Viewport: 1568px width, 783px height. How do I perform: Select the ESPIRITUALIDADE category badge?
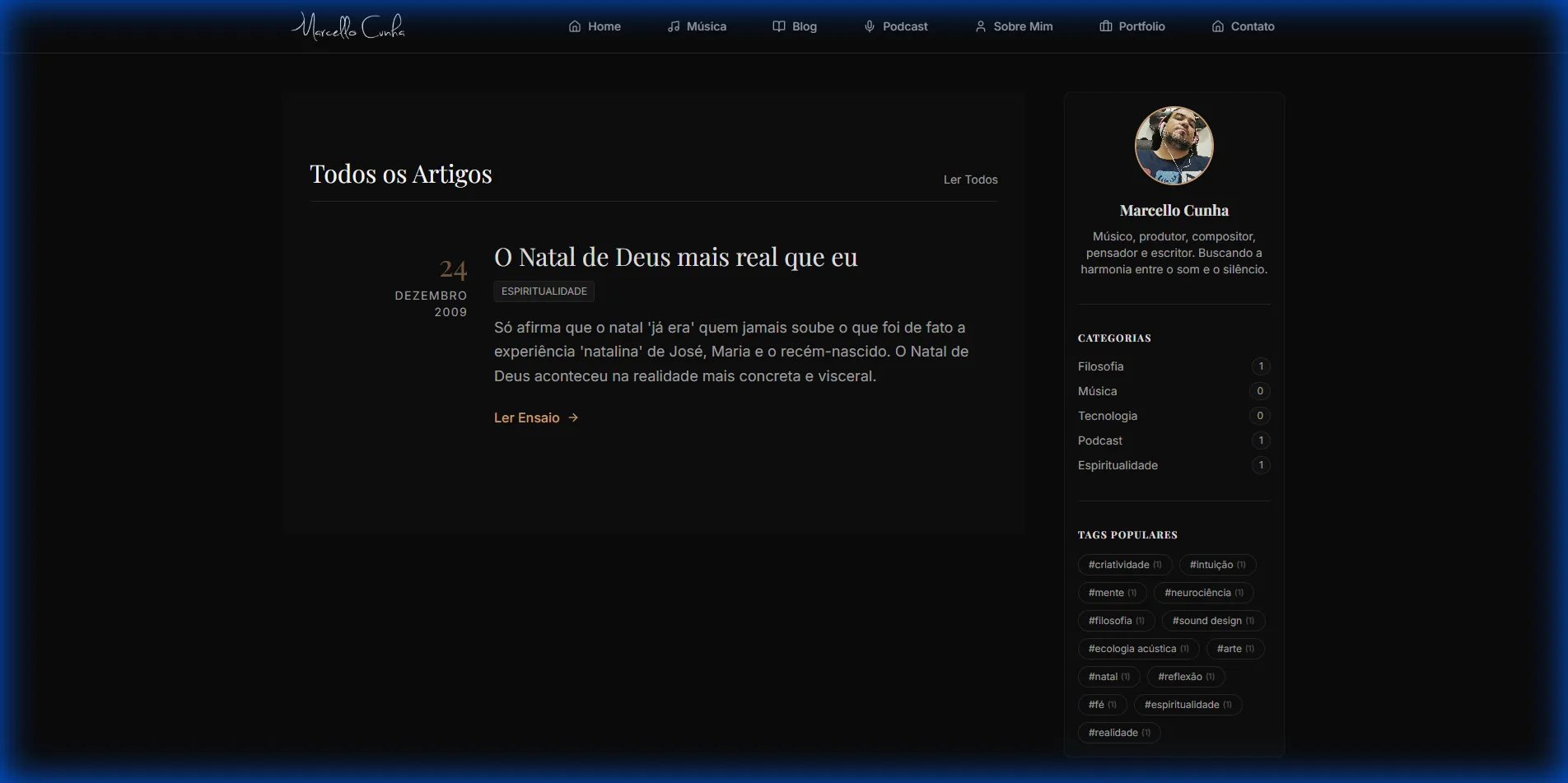(544, 291)
